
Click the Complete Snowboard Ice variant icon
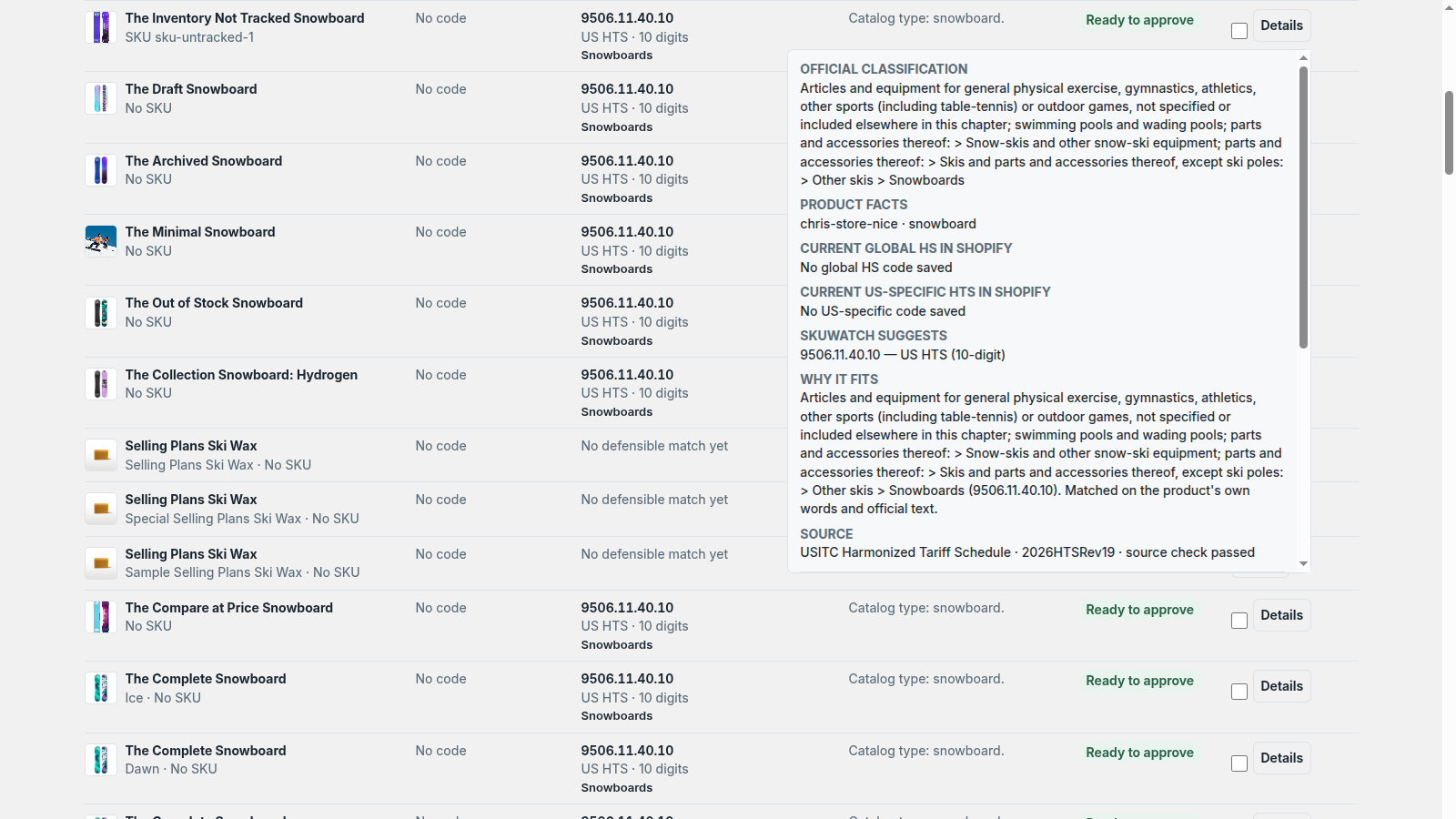click(x=101, y=688)
